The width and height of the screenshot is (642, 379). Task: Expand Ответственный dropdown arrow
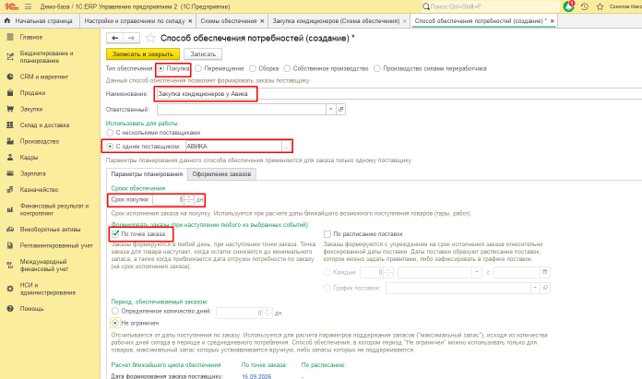[331, 109]
